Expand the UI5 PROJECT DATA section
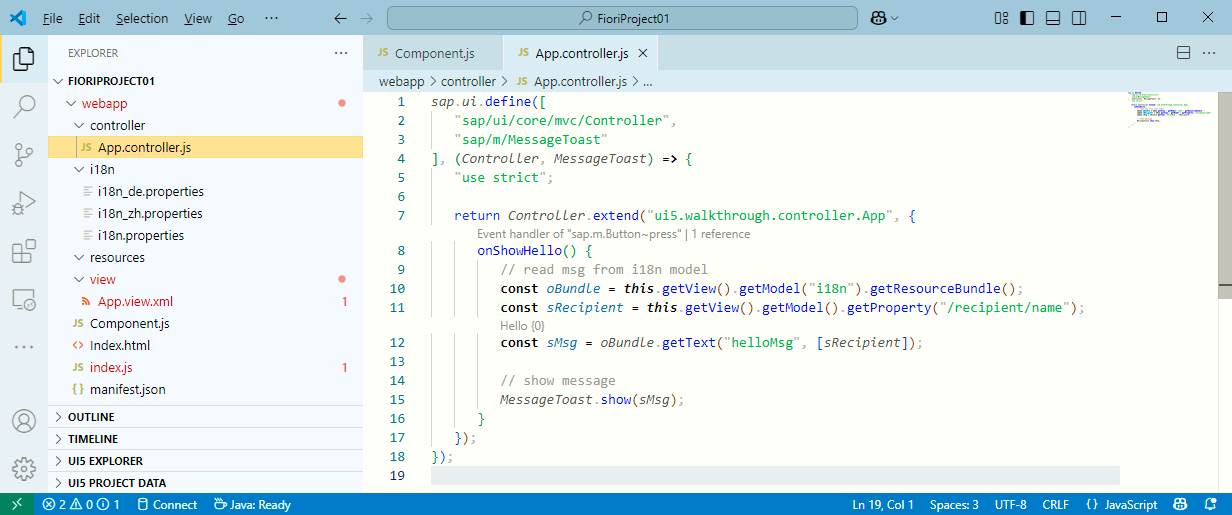 205,483
